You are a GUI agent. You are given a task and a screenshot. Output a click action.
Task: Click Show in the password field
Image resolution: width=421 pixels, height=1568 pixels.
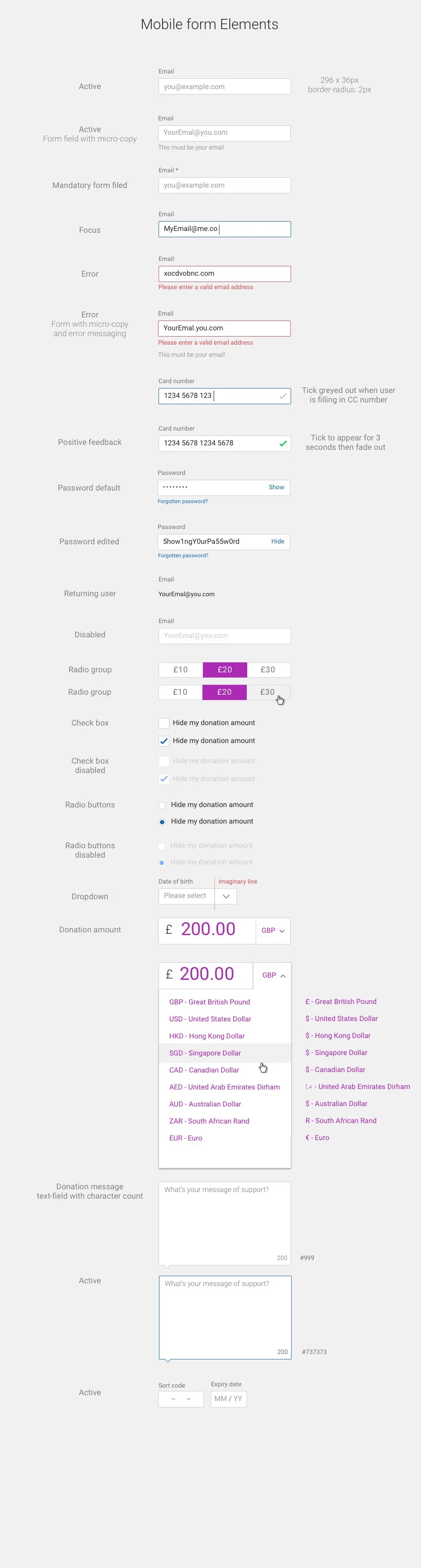coord(276,487)
